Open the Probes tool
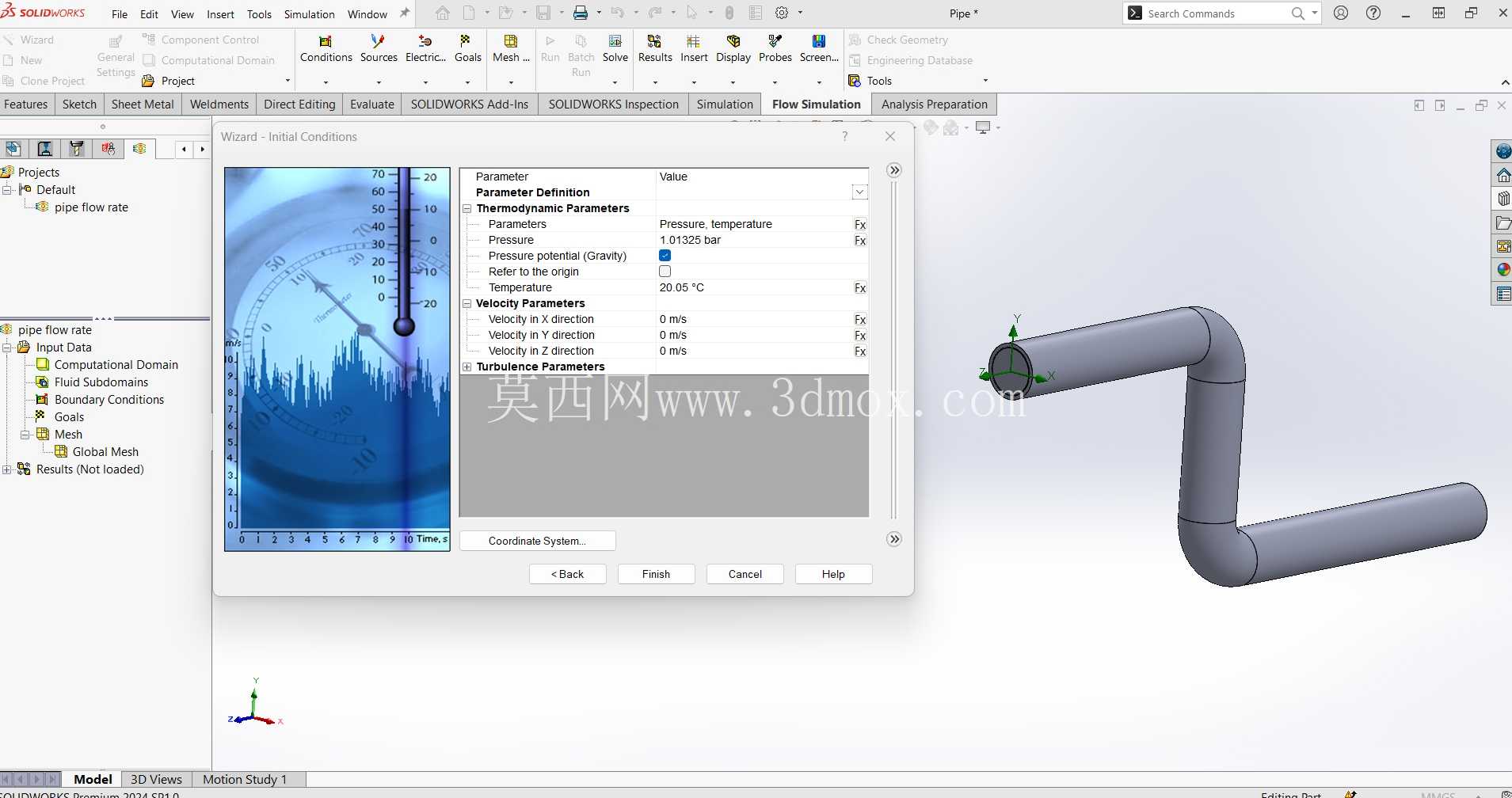The image size is (1512, 798). tap(775, 49)
